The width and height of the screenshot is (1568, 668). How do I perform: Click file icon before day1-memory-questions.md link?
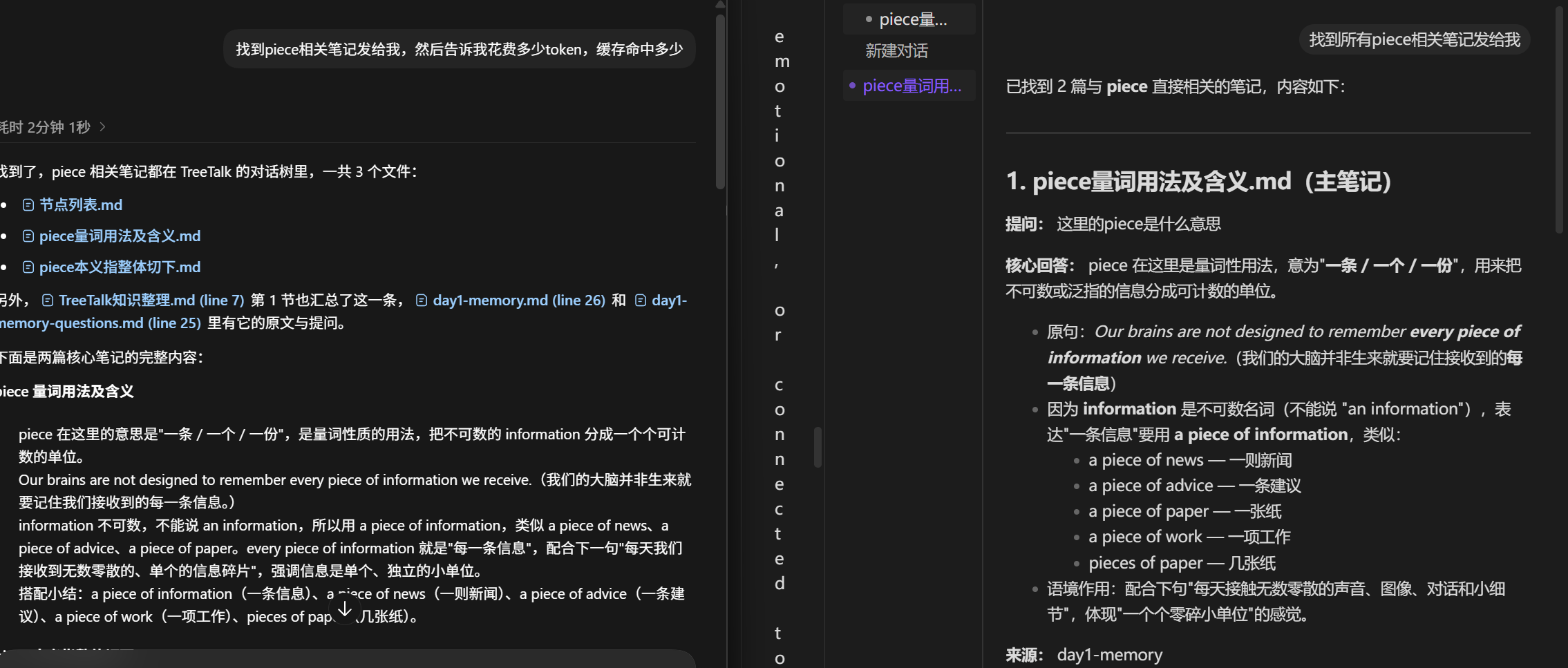point(641,300)
